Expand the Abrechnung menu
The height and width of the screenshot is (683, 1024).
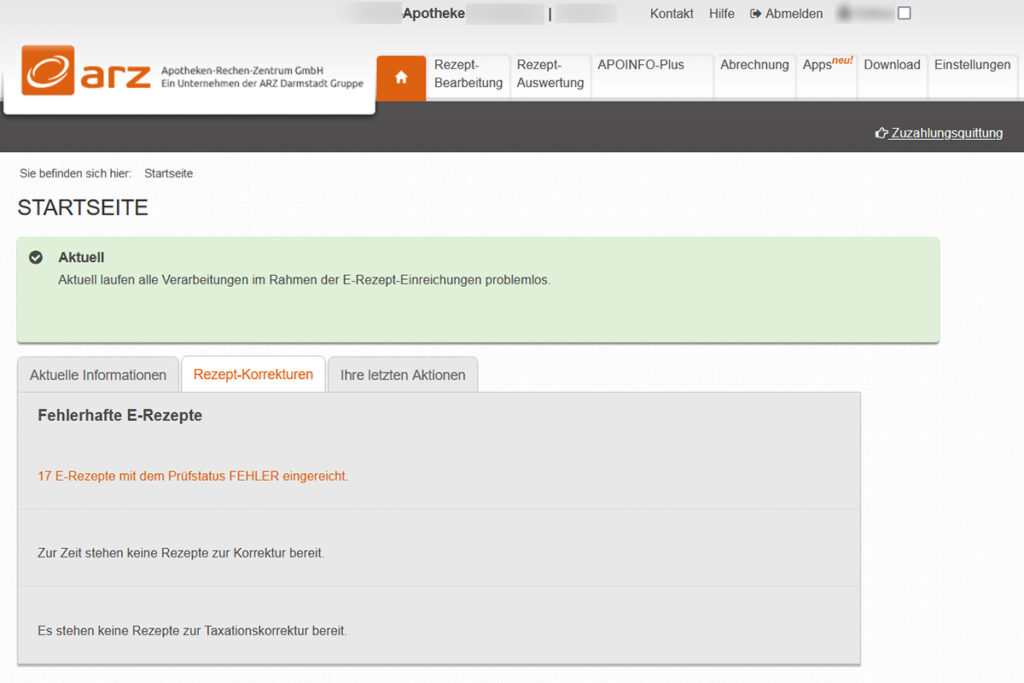754,65
